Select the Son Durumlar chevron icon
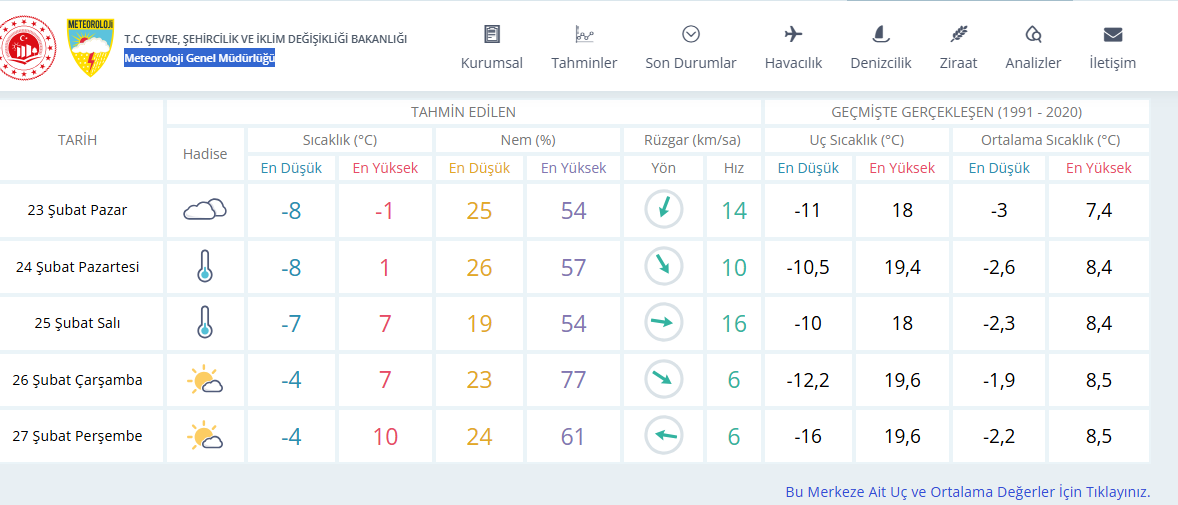Image resolution: width=1178 pixels, height=505 pixels. [690, 34]
